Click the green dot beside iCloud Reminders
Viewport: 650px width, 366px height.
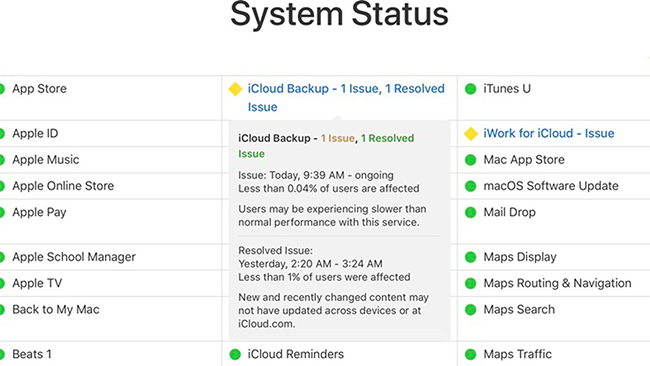tap(235, 354)
